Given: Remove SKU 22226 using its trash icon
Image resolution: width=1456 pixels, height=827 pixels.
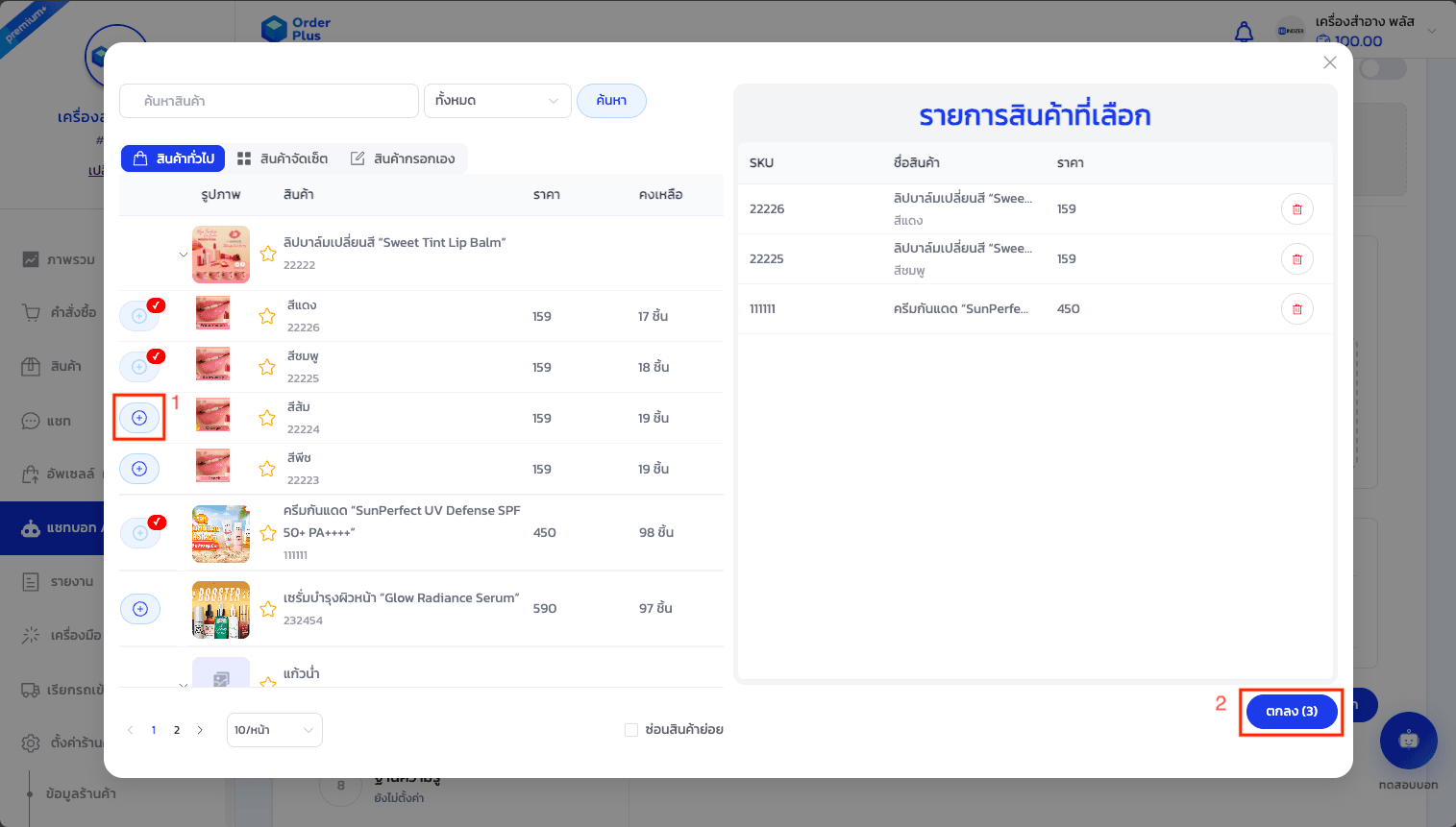Looking at the screenshot, I should [x=1296, y=208].
